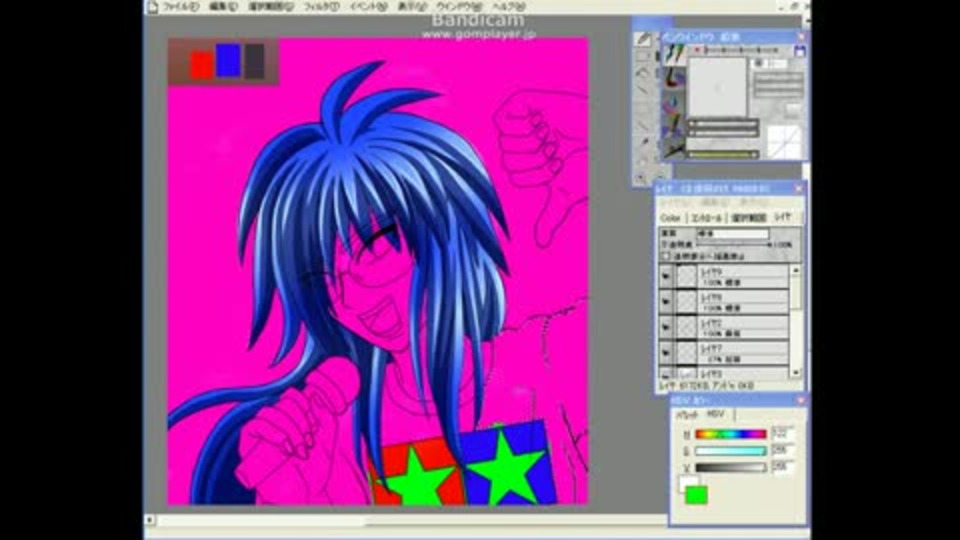Switch to the レイヤ tab in the layer panel
Screen dimensions: 960x540
point(782,217)
